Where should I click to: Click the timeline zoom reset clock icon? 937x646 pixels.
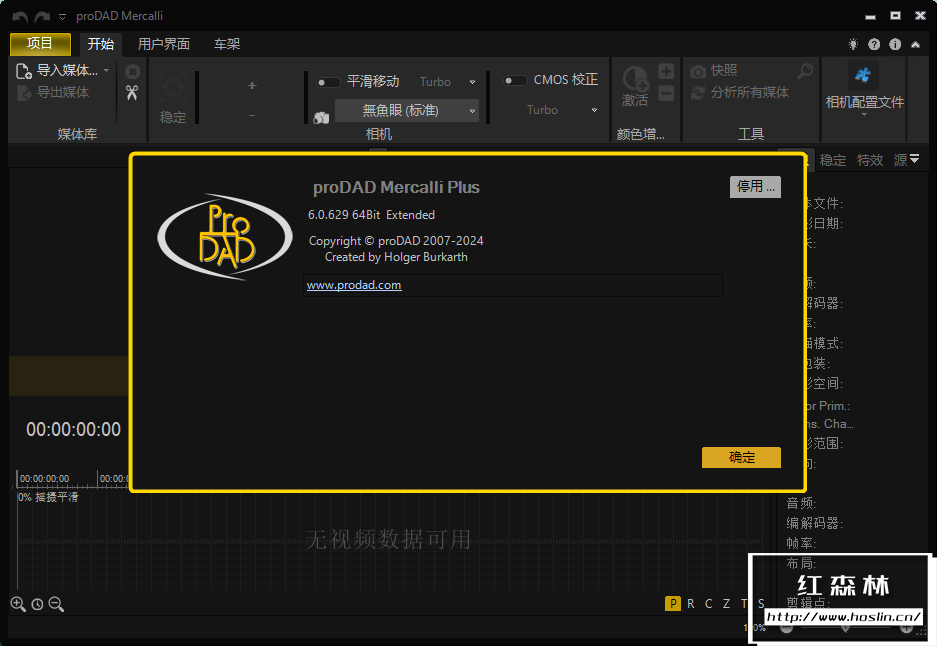(x=37, y=604)
